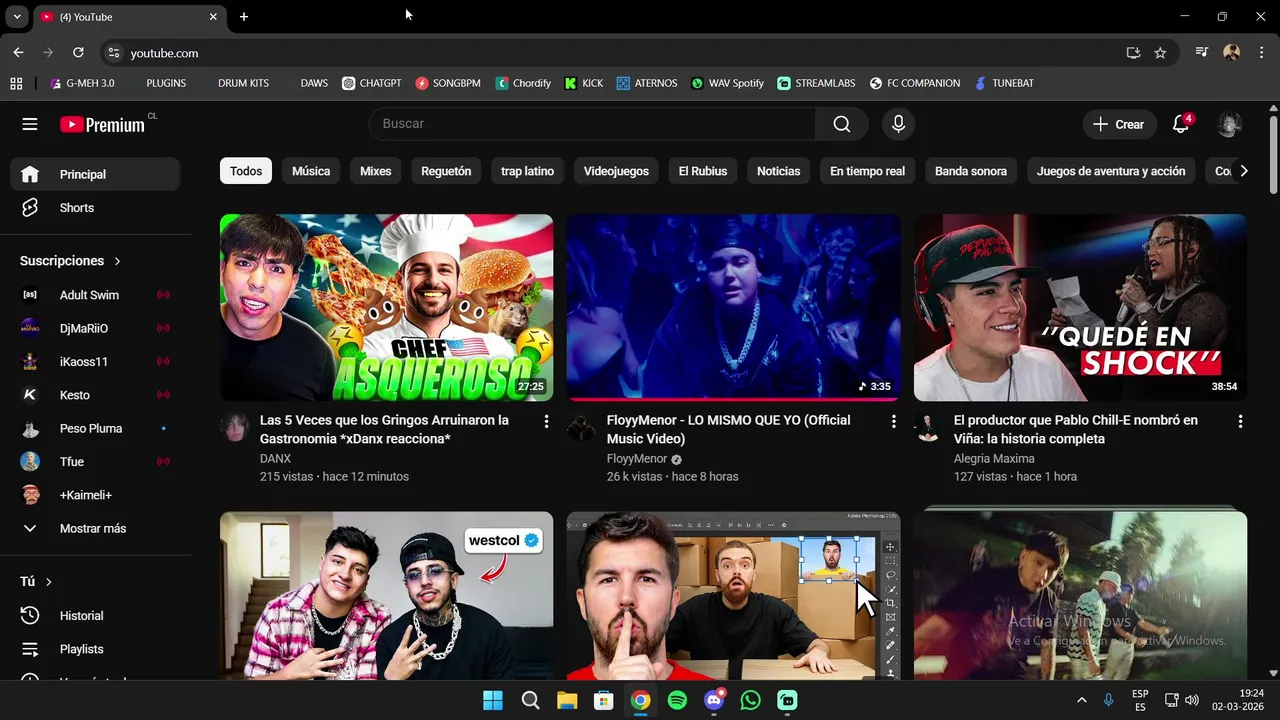Screen dimensions: 1280x720
Task: Expand the Suscripciones section chevron
Action: pos(117,261)
